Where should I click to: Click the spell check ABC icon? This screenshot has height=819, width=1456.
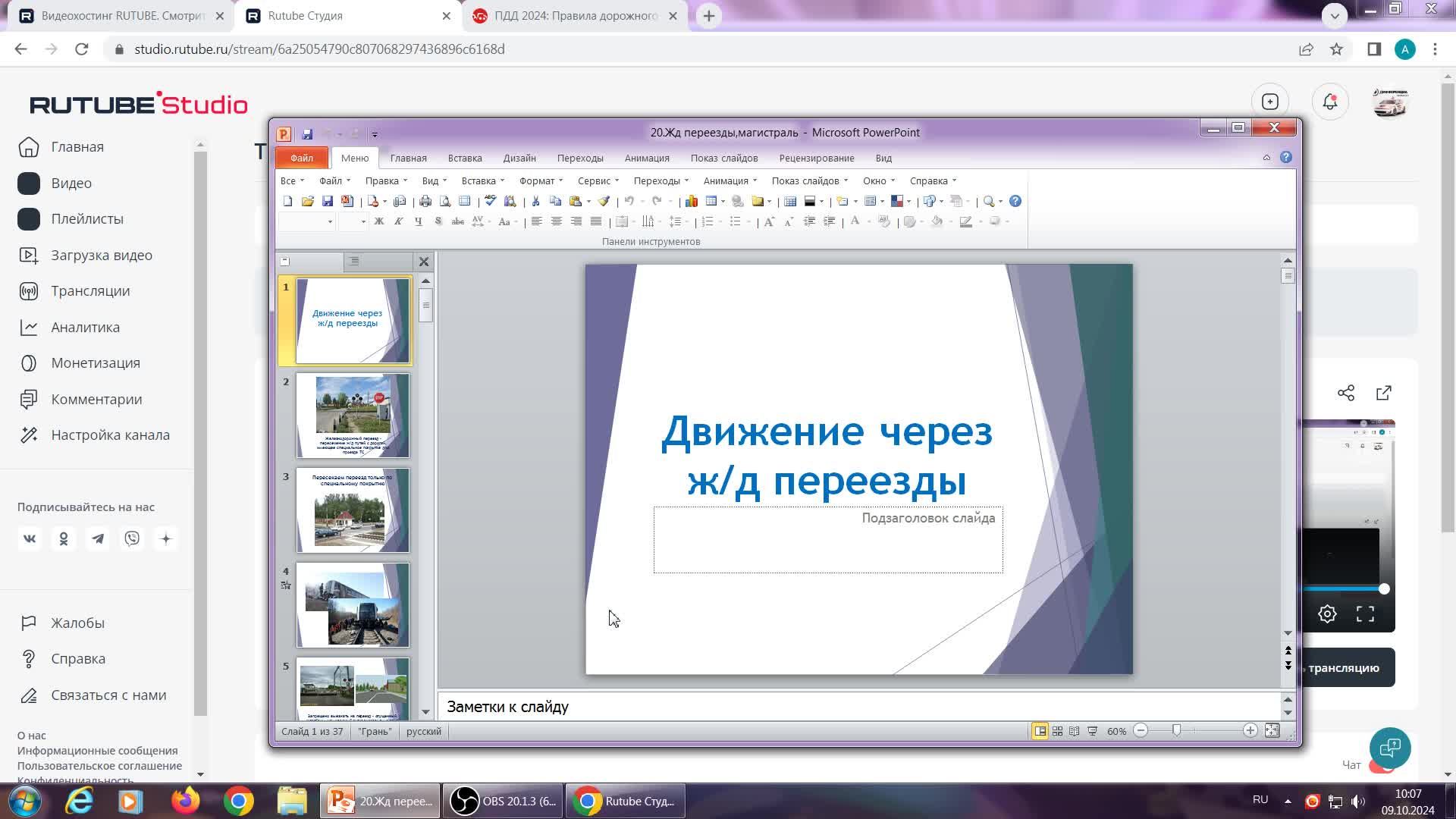pyautogui.click(x=490, y=202)
